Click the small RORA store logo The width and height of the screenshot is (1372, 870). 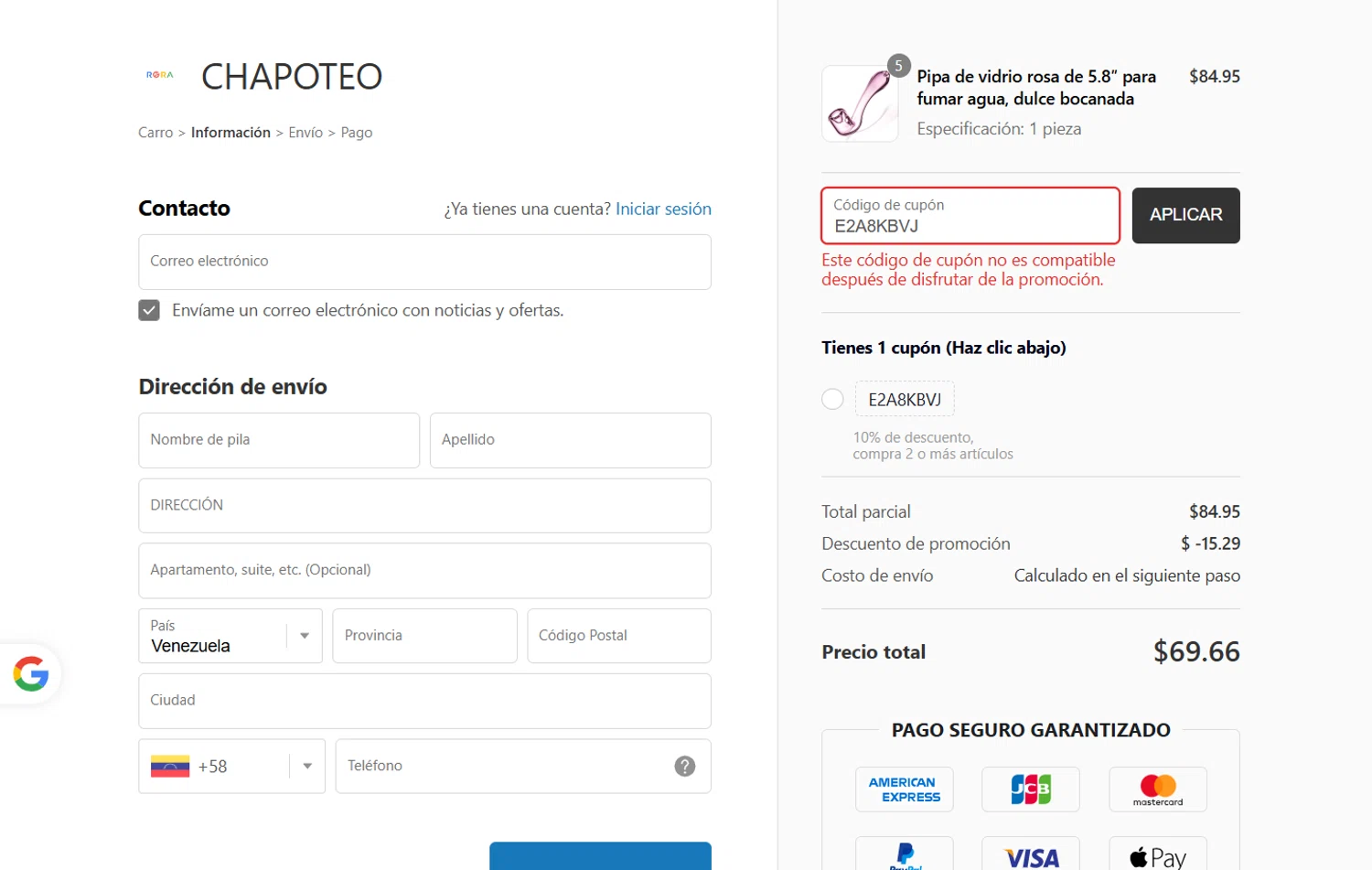159,75
